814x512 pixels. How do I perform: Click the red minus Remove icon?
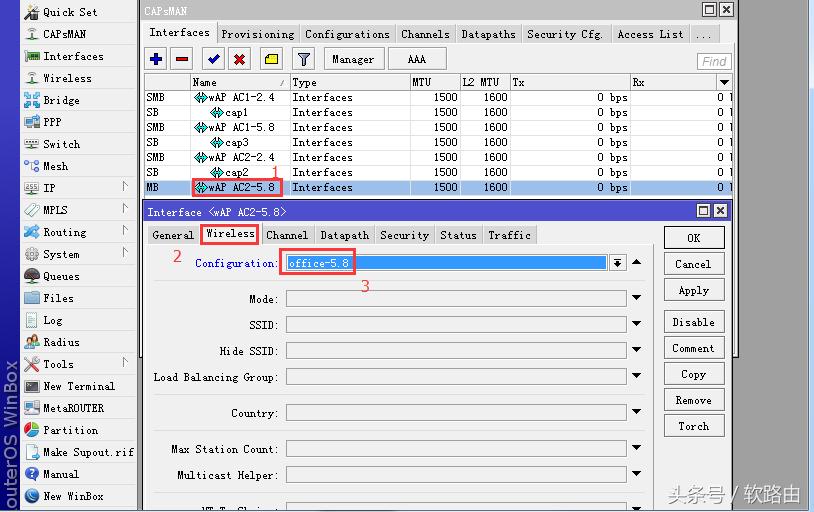click(182, 59)
